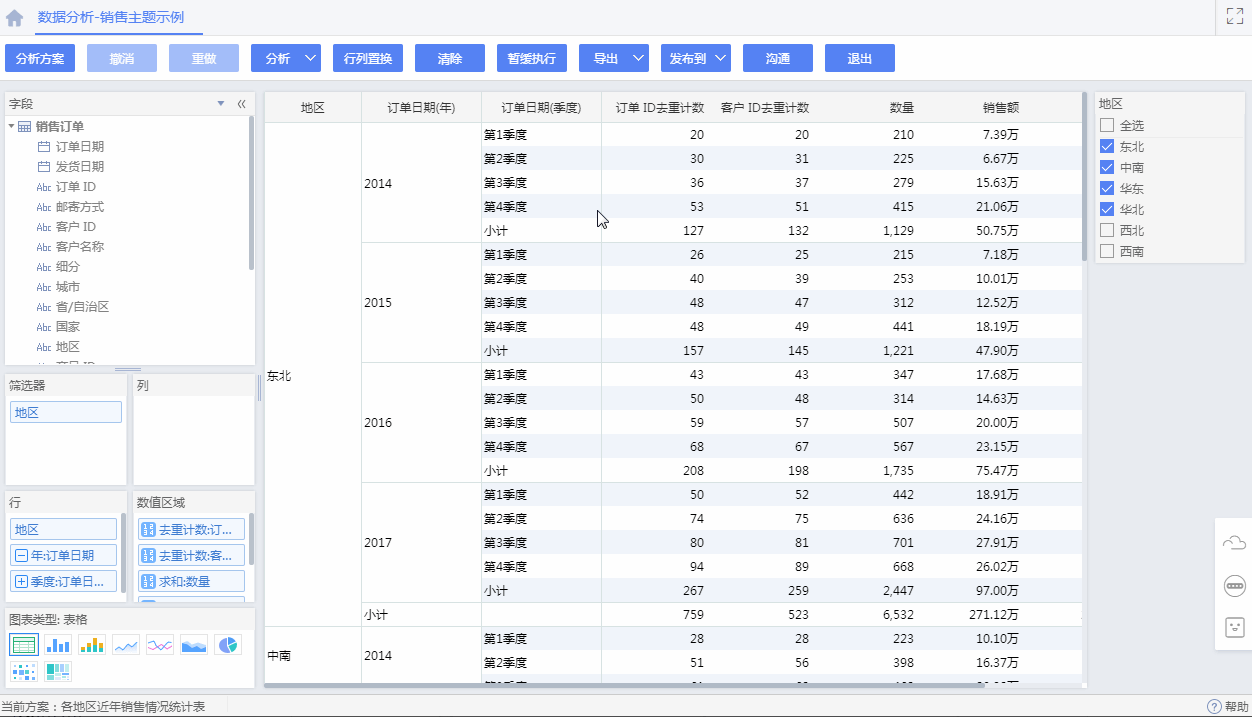The width and height of the screenshot is (1252, 717).
Task: Expand the 发布到 dropdown menu
Action: pos(720,59)
